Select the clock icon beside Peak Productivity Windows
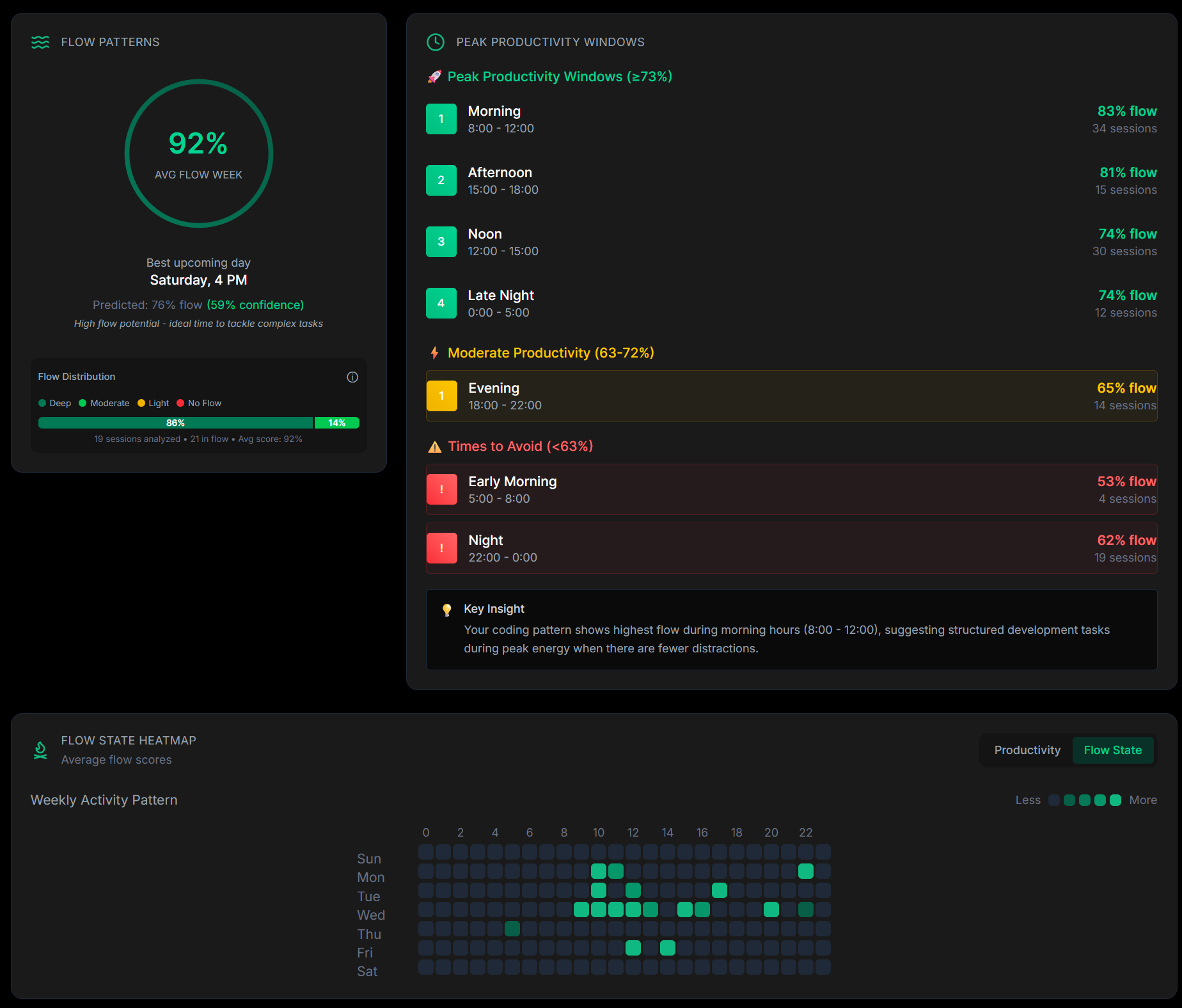1182x1008 pixels. (x=436, y=42)
